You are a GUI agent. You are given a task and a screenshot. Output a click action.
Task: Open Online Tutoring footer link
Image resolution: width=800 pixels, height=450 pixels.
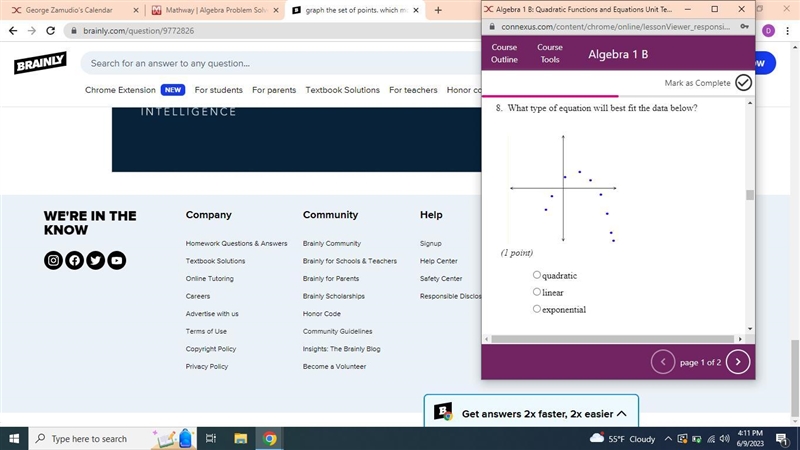210,279
